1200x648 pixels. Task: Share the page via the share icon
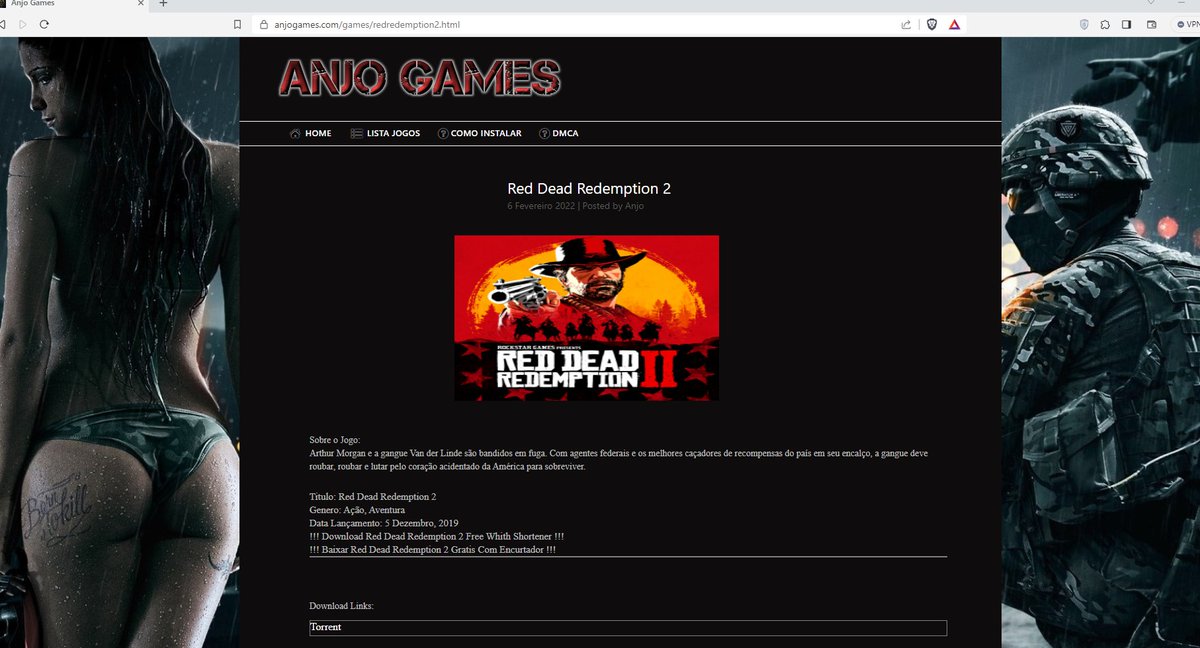(906, 24)
